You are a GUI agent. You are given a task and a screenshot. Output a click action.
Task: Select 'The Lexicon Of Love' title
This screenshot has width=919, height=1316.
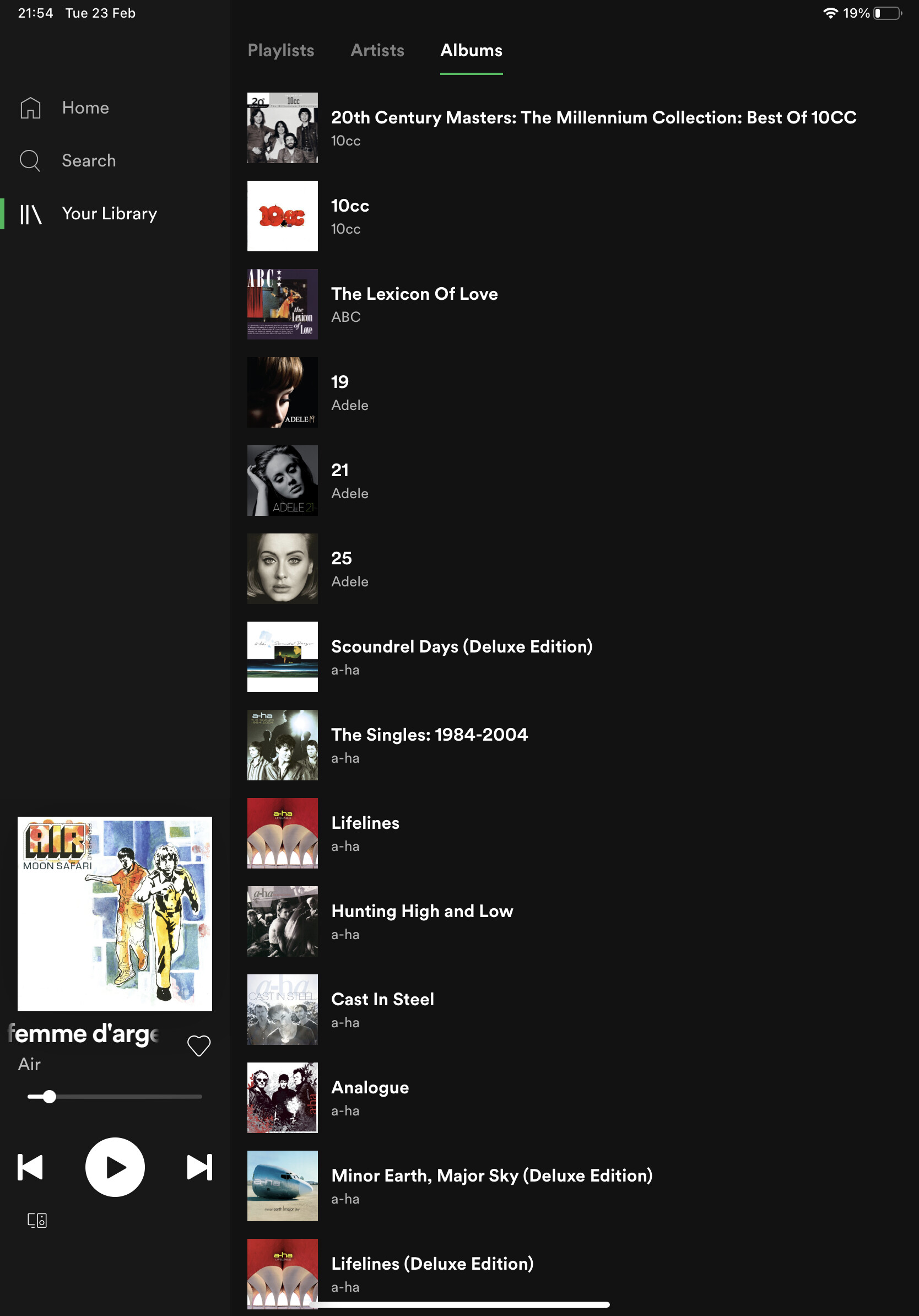tap(414, 294)
